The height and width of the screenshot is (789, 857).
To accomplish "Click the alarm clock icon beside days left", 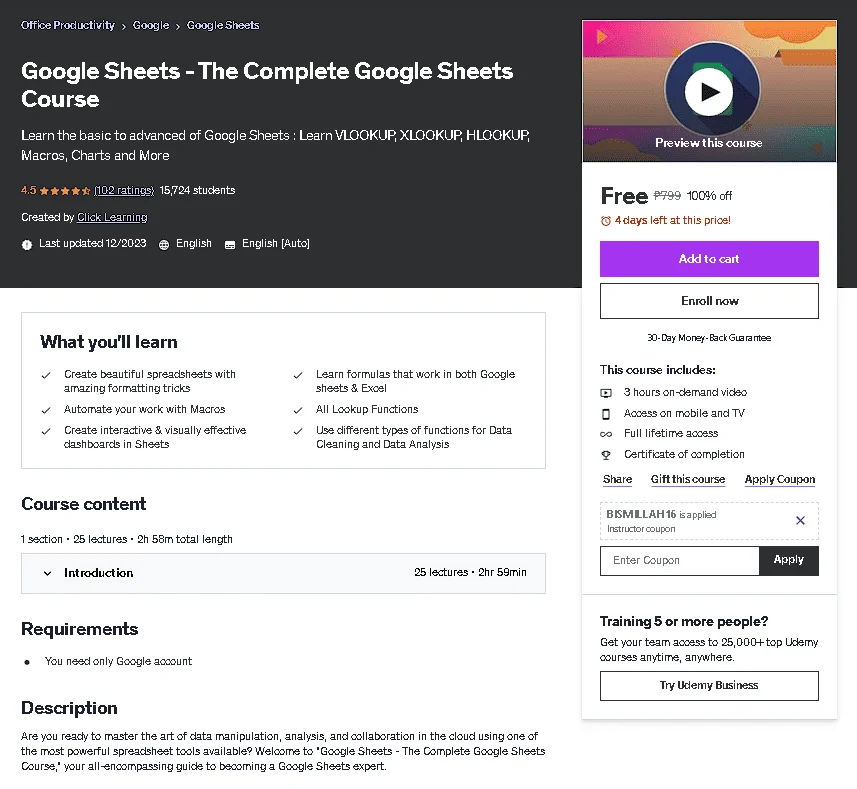I will click(x=606, y=221).
